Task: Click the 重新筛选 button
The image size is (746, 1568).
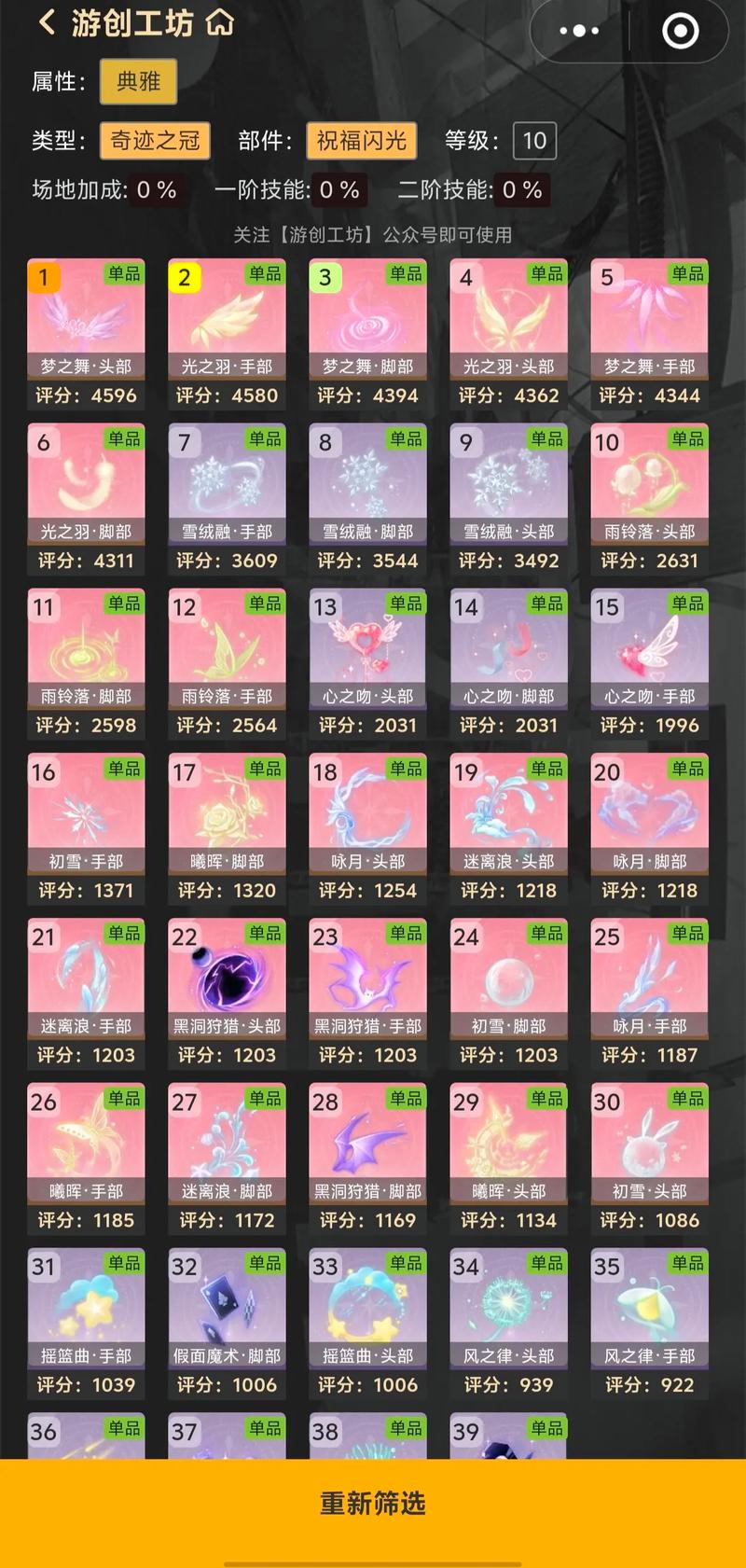Action: (x=373, y=1504)
